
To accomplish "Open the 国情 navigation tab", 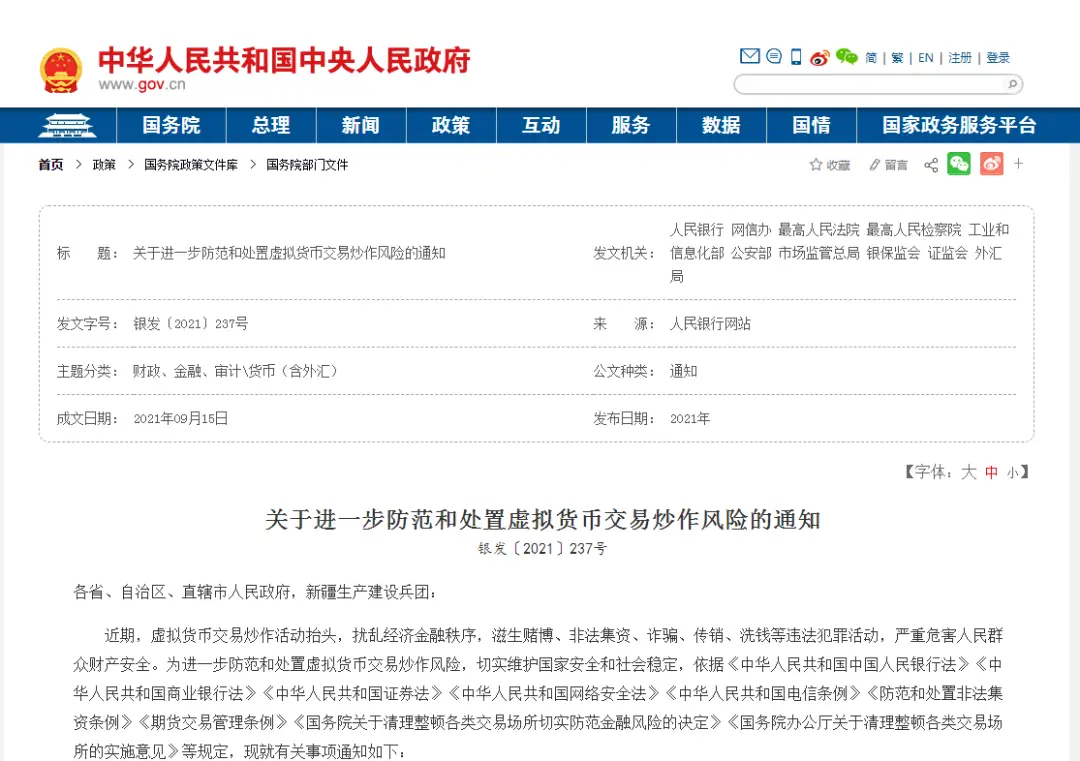I will [811, 125].
